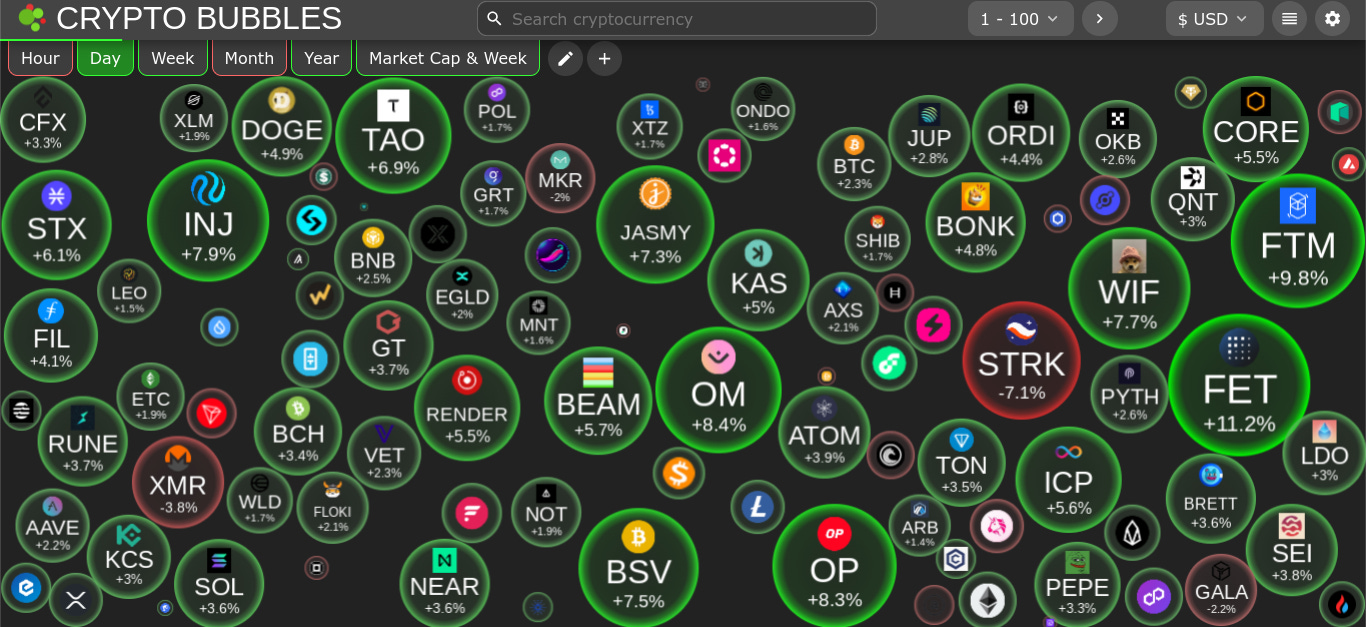This screenshot has height=627, width=1366.
Task: Click the small Litecoin logo bubble
Action: [757, 507]
